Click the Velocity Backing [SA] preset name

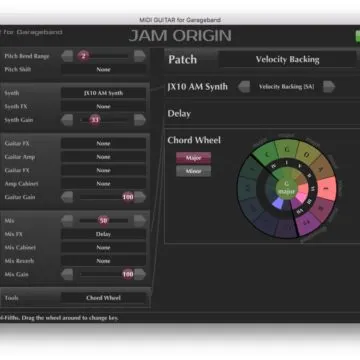286,87
